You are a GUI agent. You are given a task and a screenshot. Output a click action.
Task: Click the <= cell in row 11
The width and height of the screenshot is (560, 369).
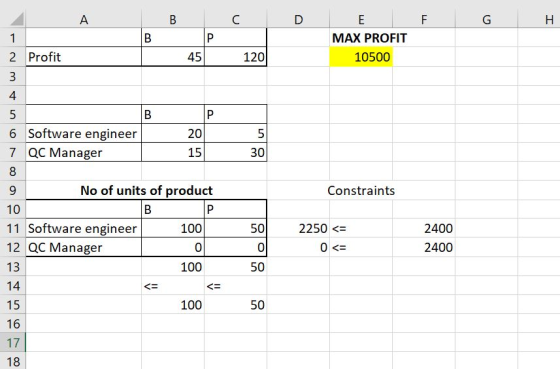click(361, 228)
